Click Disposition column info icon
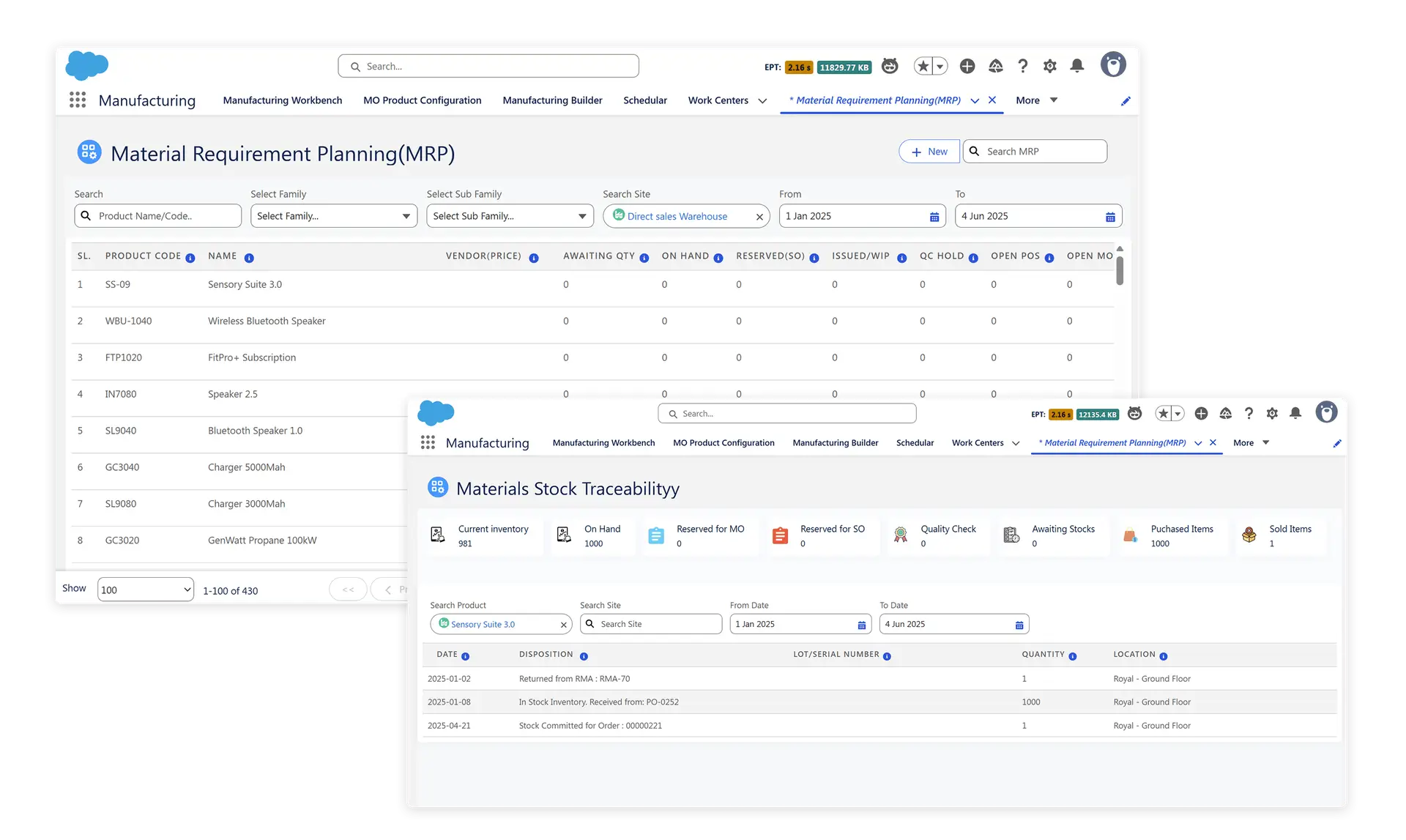The image size is (1406, 840). pyautogui.click(x=584, y=656)
